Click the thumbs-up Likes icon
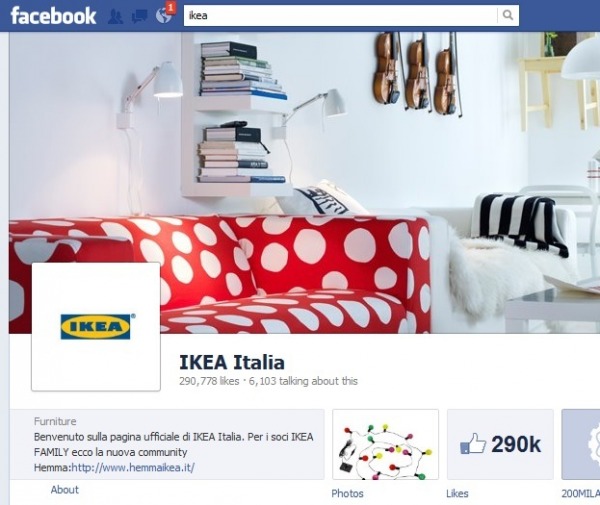Screen dimensions: 600x505 pos(473,444)
